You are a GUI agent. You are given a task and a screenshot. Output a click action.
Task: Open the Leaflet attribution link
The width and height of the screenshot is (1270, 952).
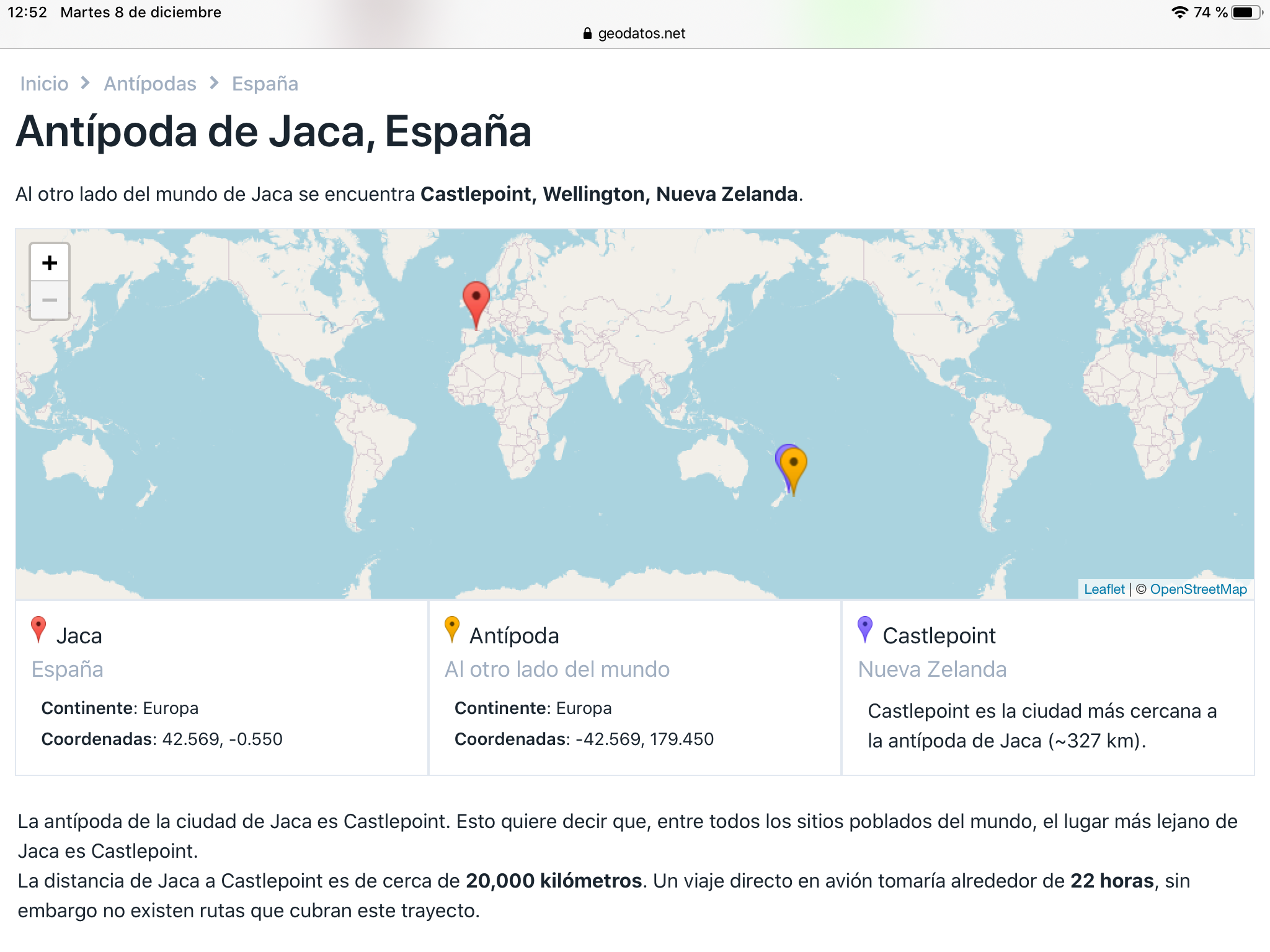tap(1104, 589)
